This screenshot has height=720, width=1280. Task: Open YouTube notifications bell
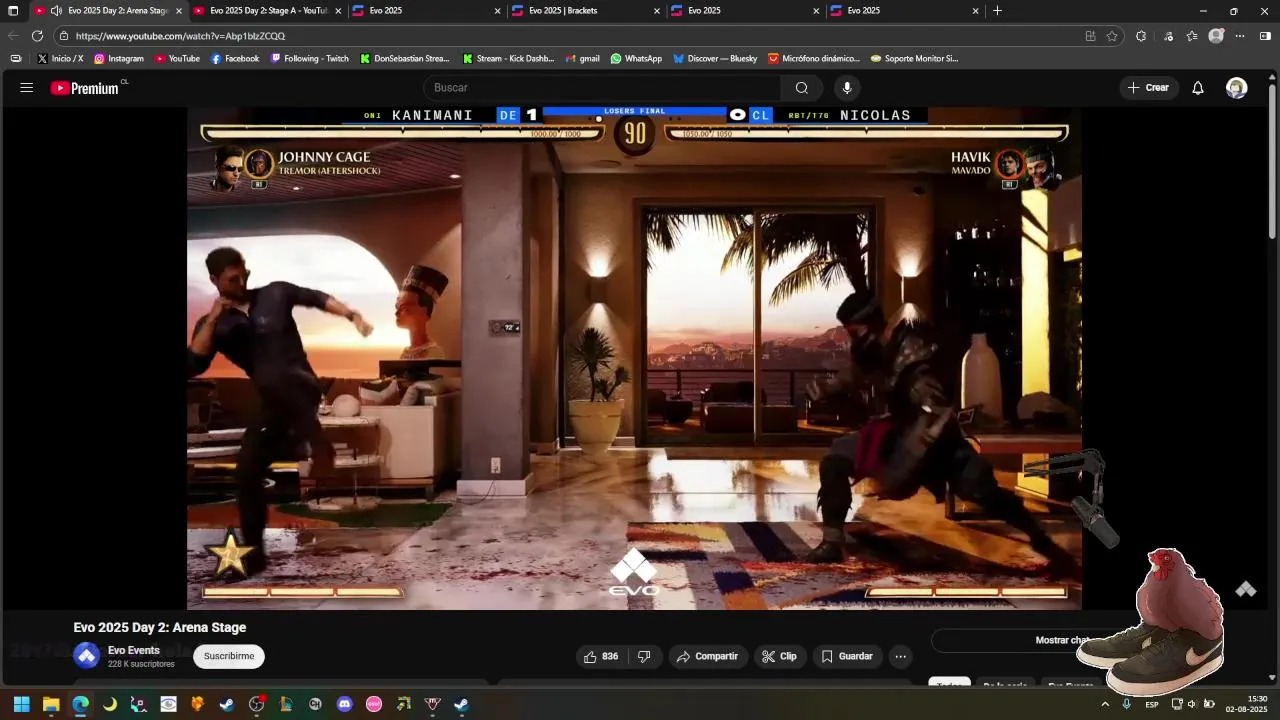coord(1198,88)
